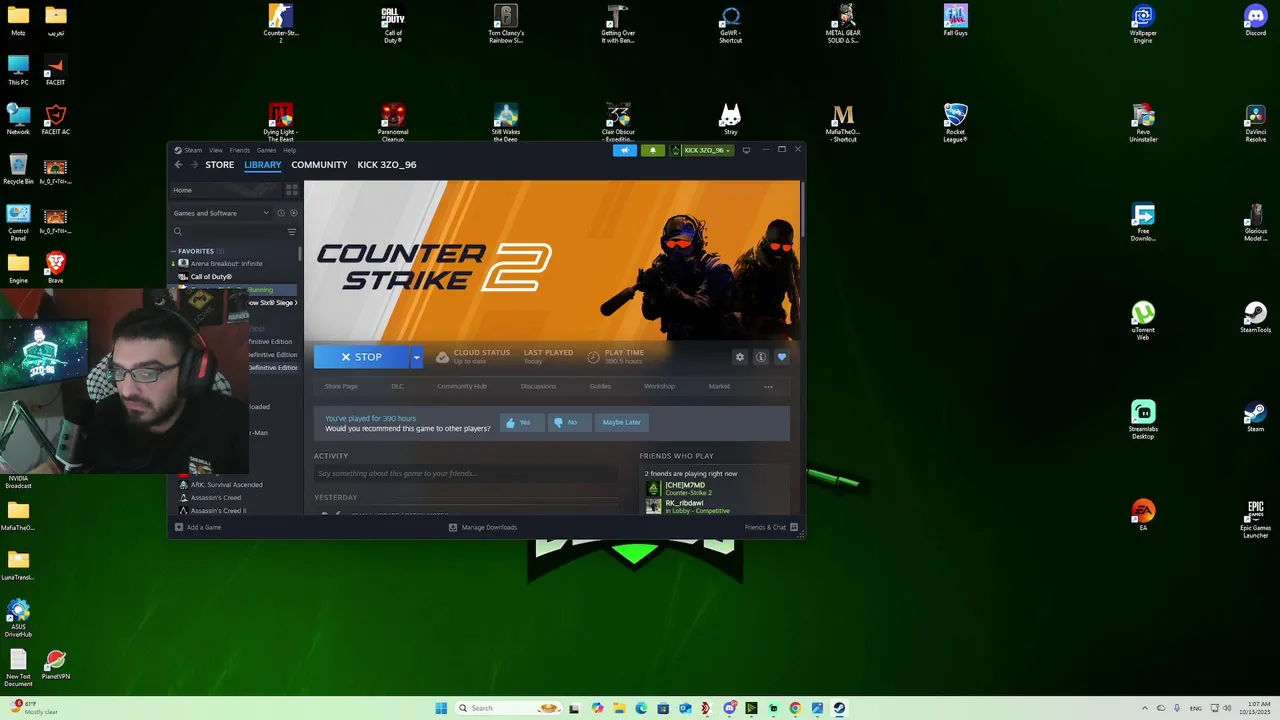Open more links ellipsis in game nav

click(x=768, y=386)
